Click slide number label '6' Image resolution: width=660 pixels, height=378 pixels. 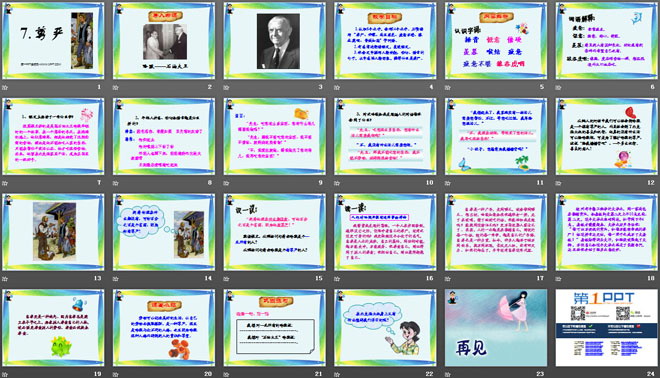tap(652, 87)
